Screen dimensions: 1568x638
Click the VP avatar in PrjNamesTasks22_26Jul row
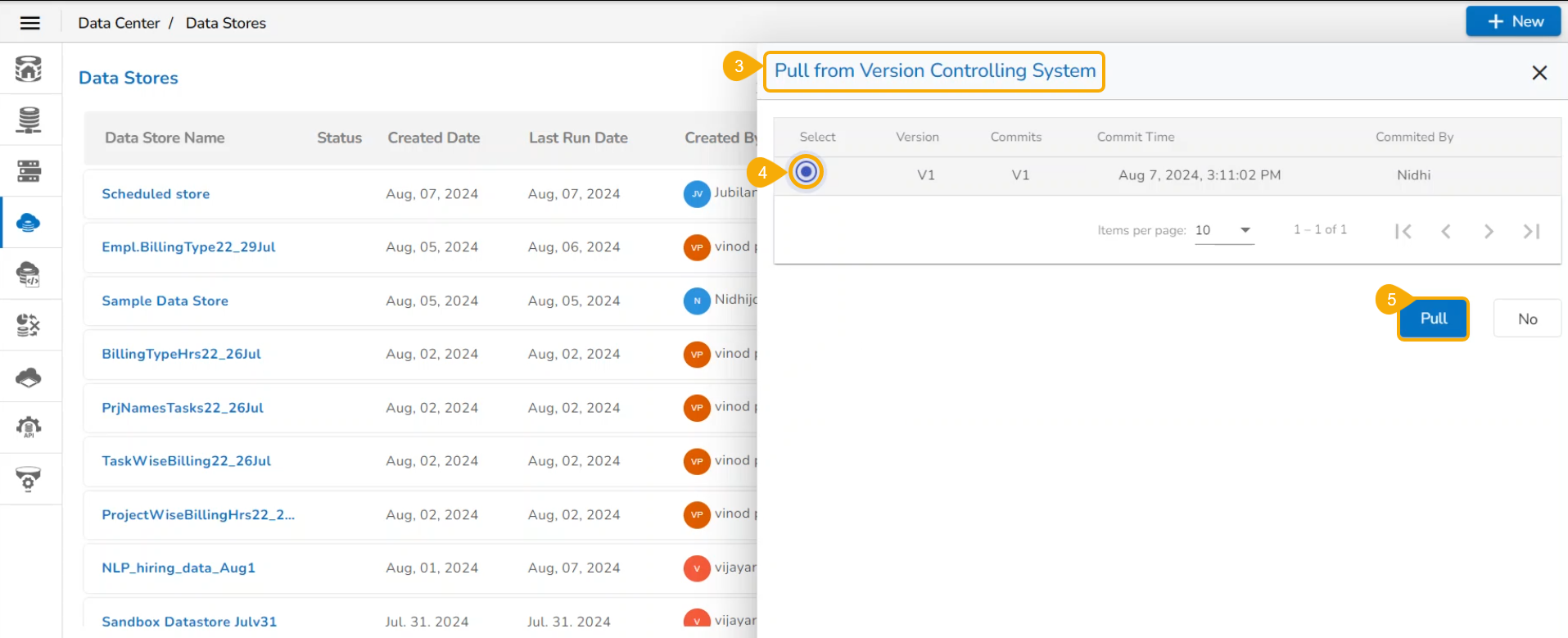(697, 408)
